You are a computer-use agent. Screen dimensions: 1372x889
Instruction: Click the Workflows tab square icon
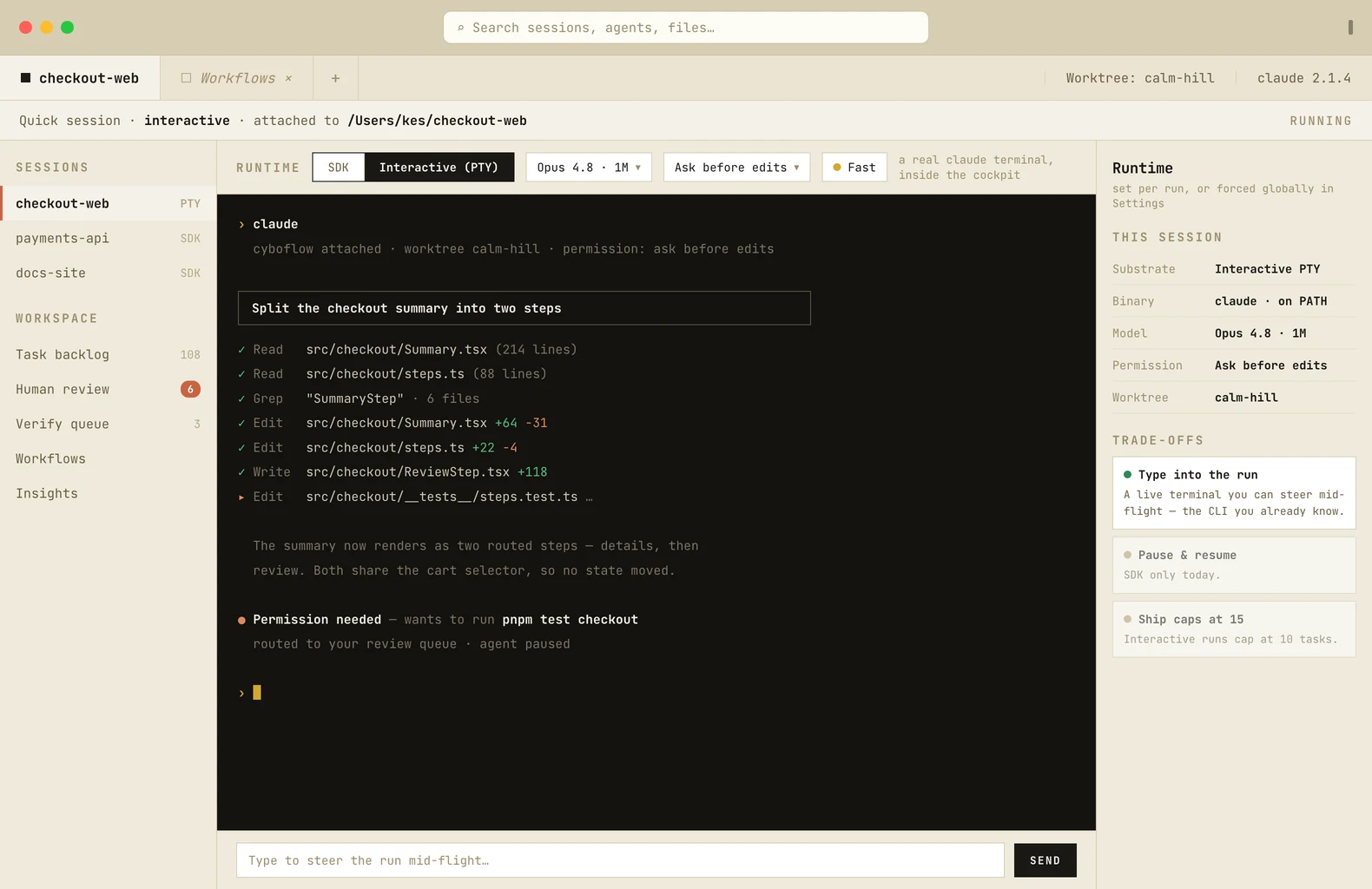(x=186, y=78)
